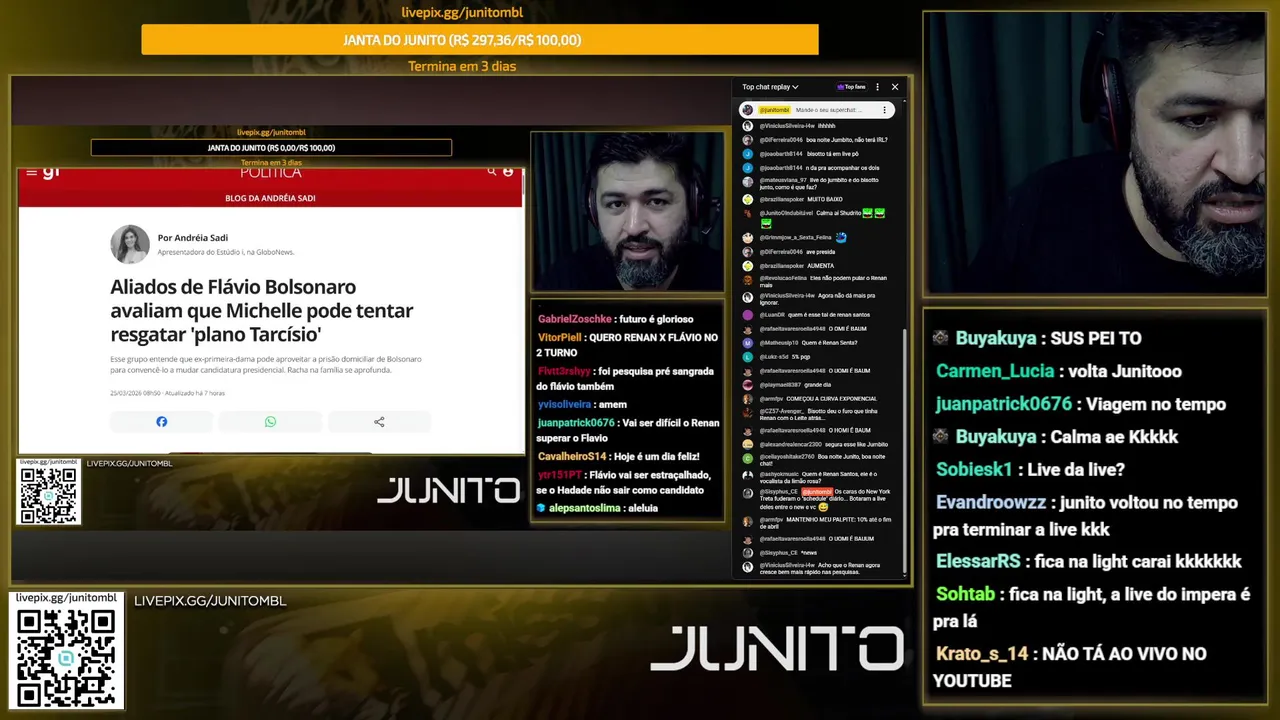Open pinned message three-dot menu
Viewport: 1280px width, 720px height.
884,110
